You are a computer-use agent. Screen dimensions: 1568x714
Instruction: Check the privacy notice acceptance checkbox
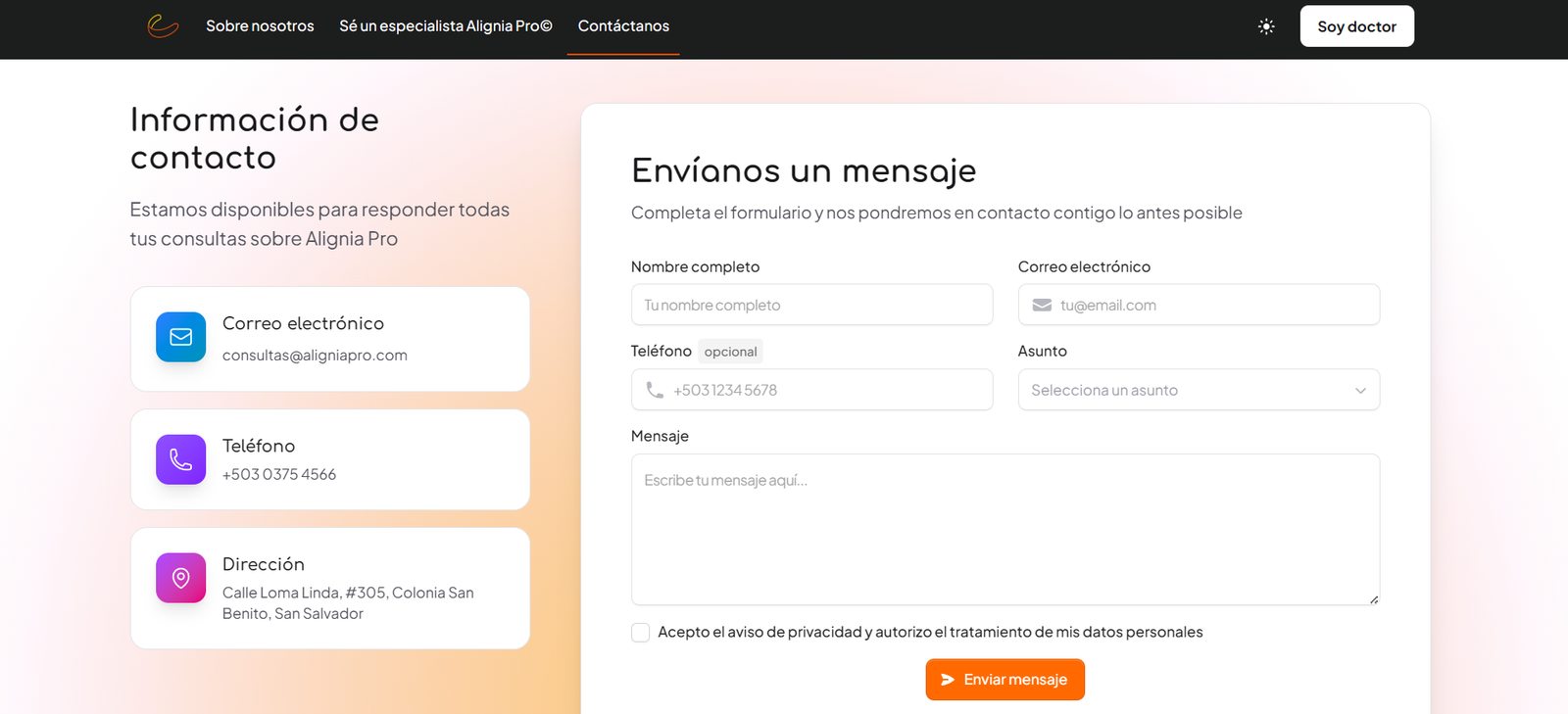[x=641, y=633]
